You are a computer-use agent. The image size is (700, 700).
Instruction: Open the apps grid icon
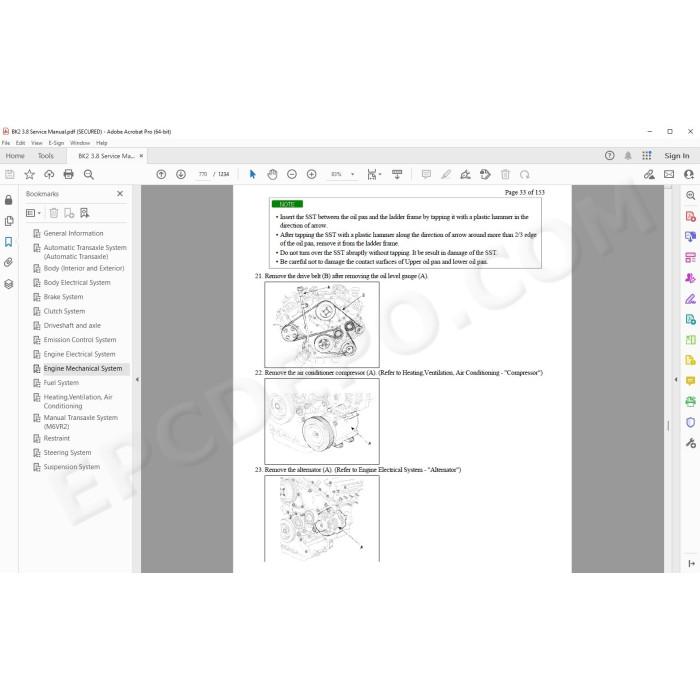647,156
